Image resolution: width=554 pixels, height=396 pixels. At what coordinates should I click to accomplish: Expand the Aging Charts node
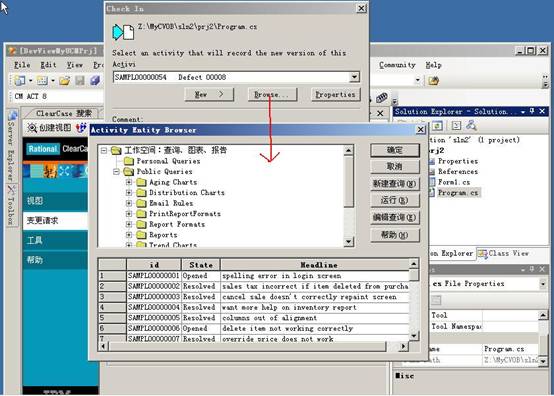pos(129,182)
